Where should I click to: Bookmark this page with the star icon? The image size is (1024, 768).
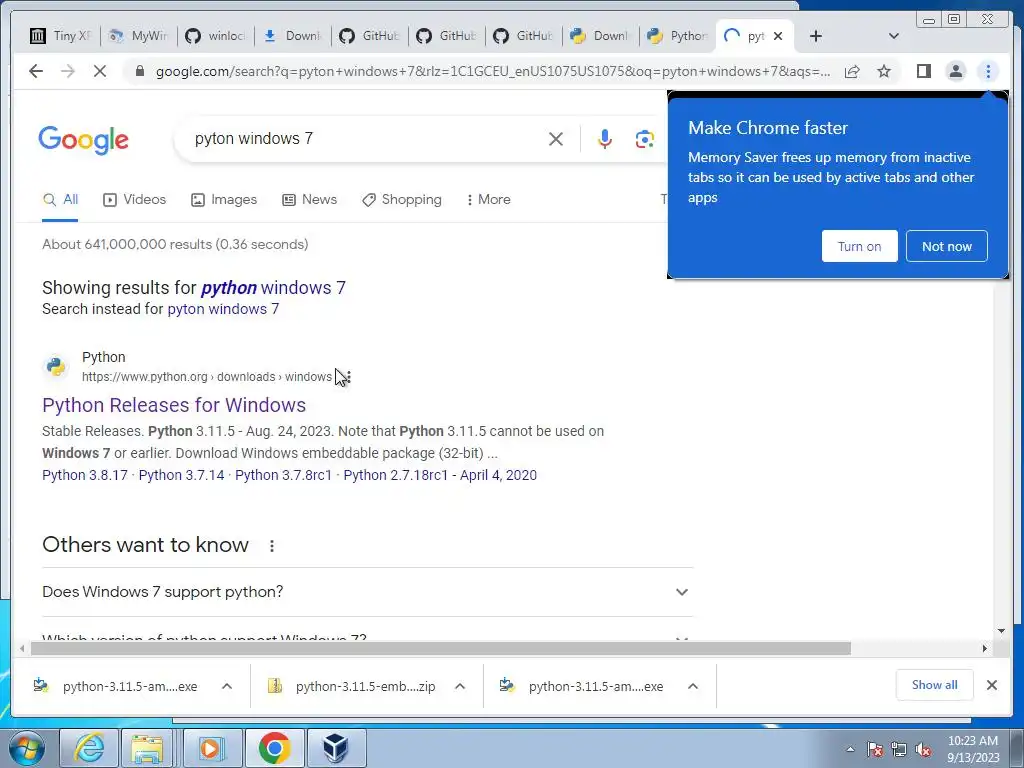[x=884, y=71]
